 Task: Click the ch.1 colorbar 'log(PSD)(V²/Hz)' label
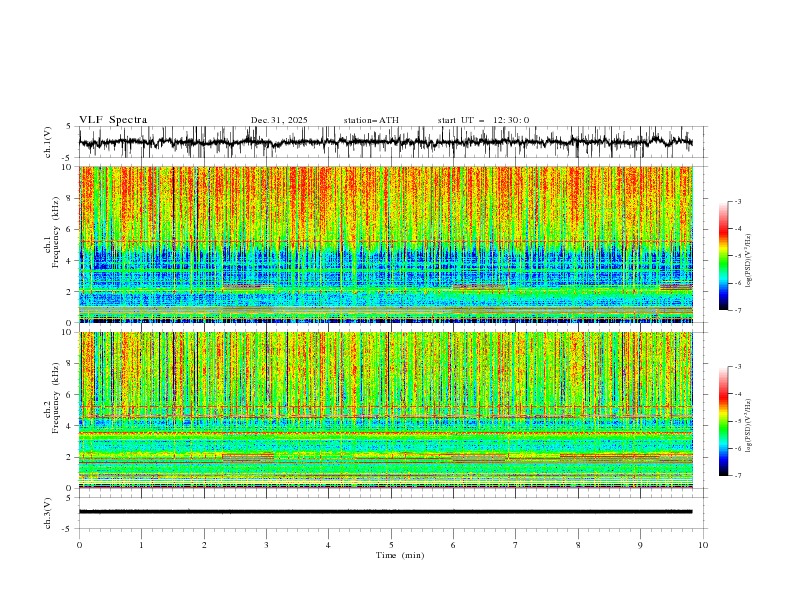(x=749, y=261)
